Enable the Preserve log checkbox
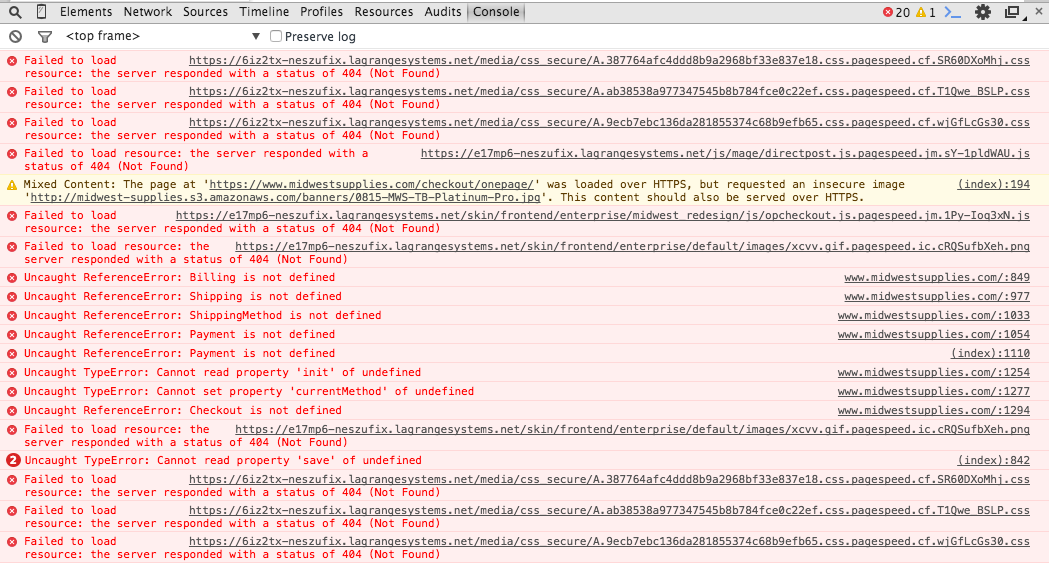The height and width of the screenshot is (564, 1049). (276, 36)
